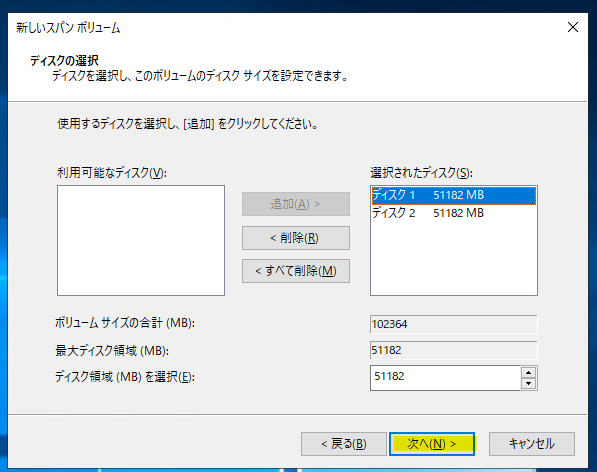Click the ボリューム サイズの合計 (MB): label

point(125,323)
